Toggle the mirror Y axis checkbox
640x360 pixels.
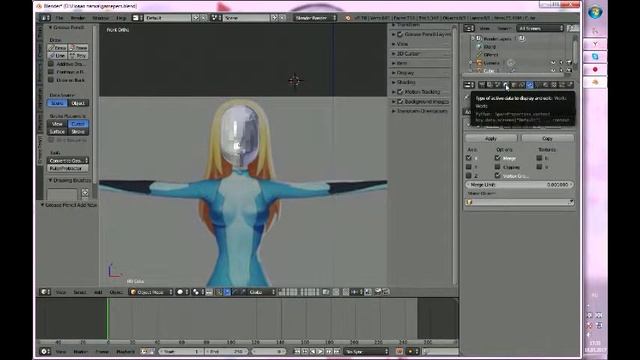469,167
